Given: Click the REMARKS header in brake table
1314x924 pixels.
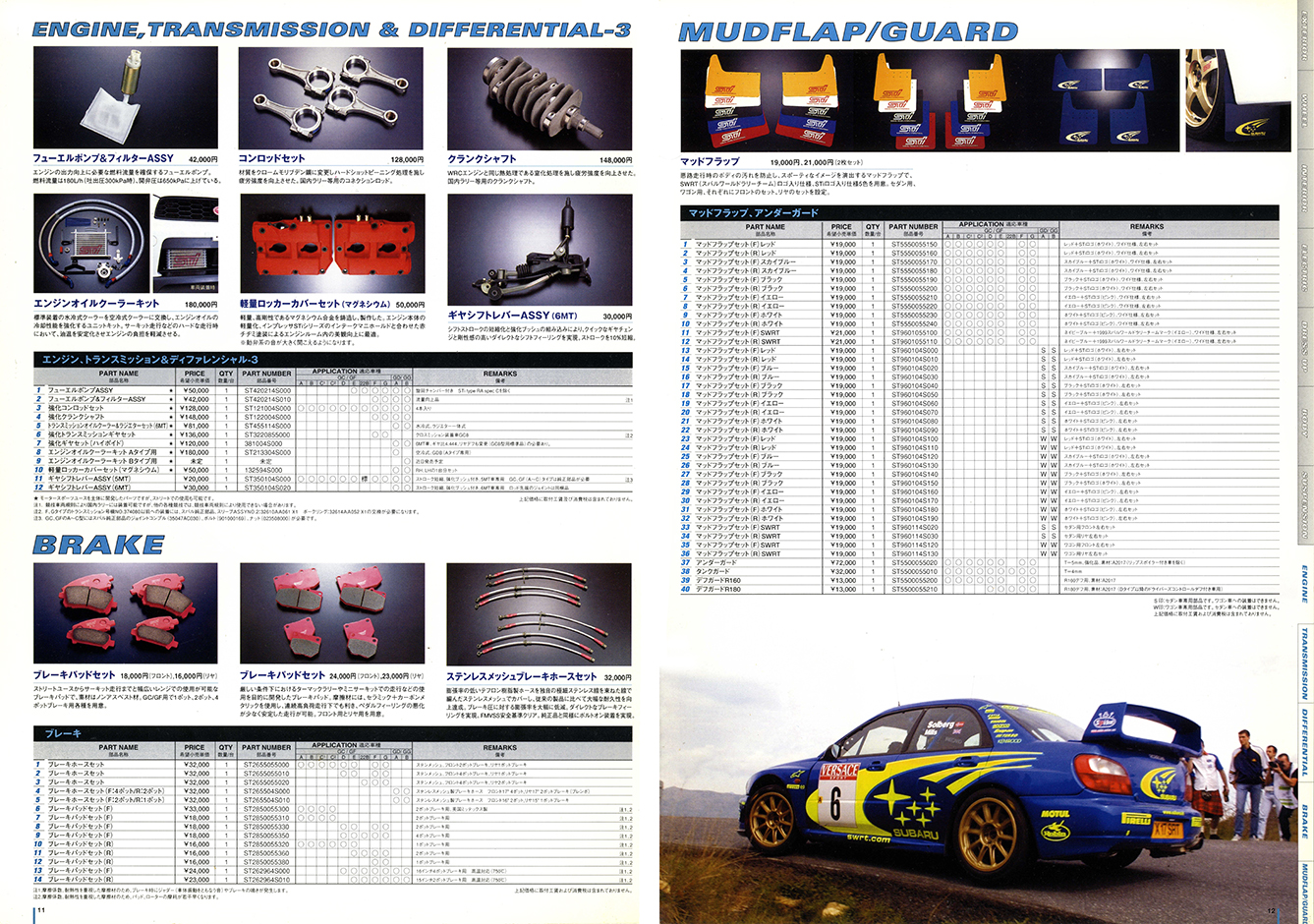Looking at the screenshot, I should [499, 747].
